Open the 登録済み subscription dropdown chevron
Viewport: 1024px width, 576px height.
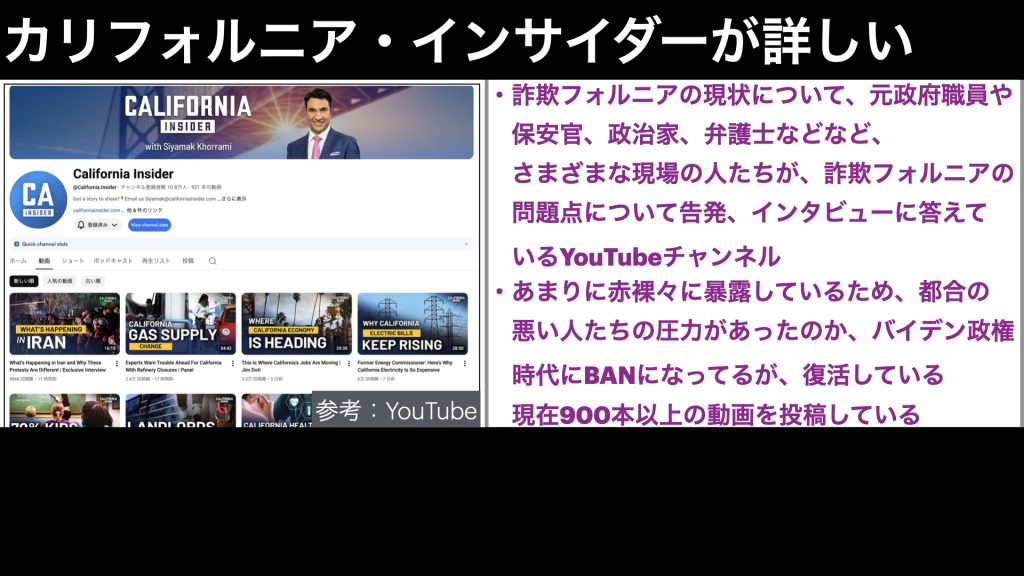[x=114, y=226]
